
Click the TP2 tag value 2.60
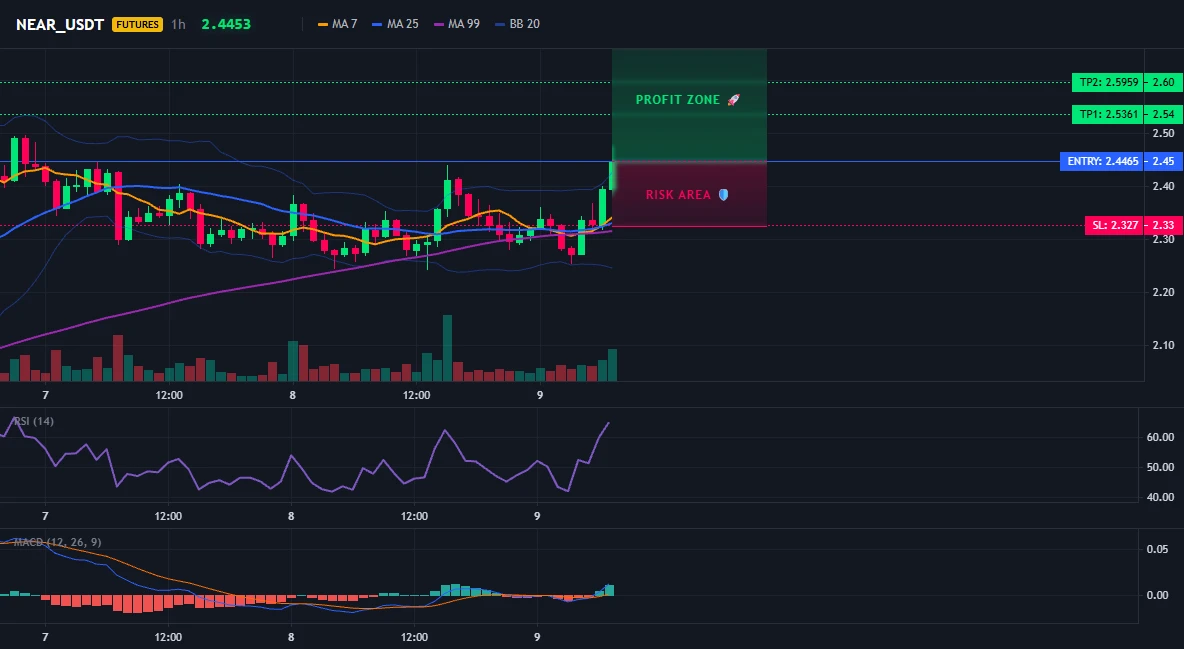(1164, 82)
